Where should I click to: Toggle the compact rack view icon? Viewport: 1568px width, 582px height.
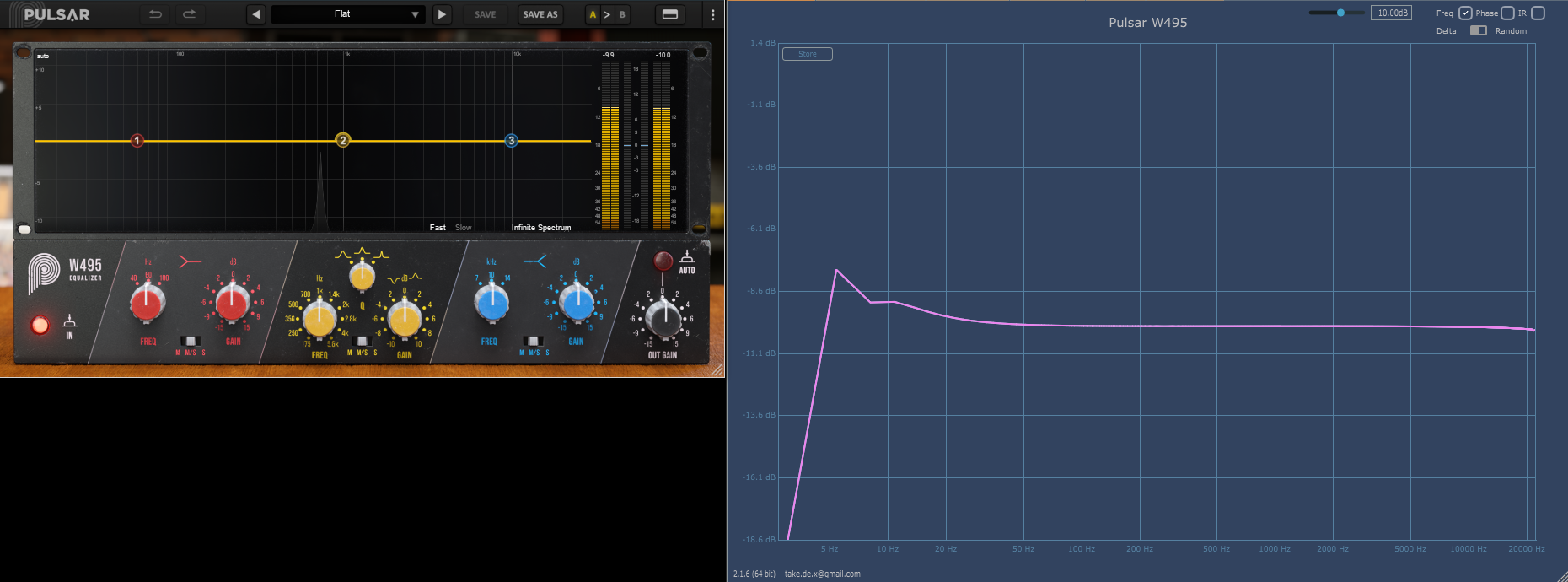[x=670, y=14]
